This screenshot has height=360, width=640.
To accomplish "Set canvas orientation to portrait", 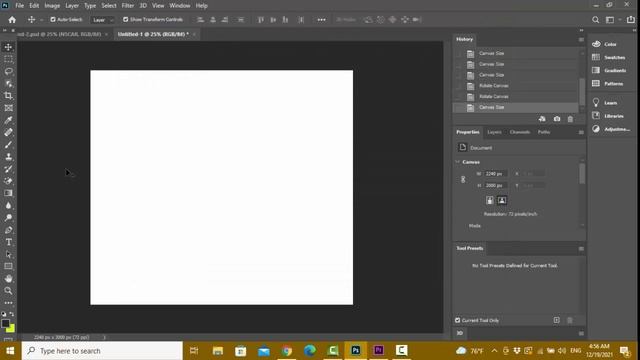I will tap(490, 200).
